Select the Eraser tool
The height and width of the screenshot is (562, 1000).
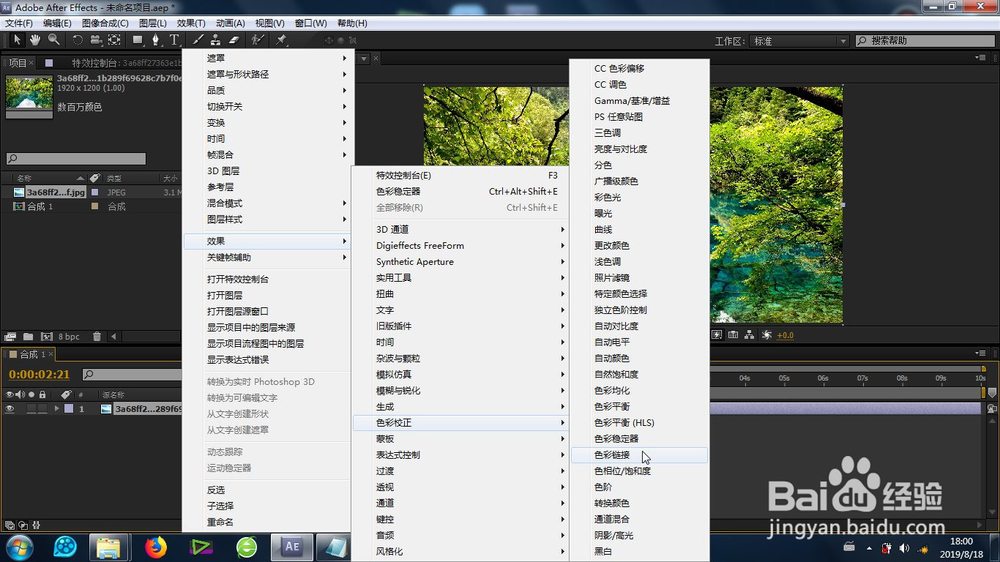coord(234,40)
